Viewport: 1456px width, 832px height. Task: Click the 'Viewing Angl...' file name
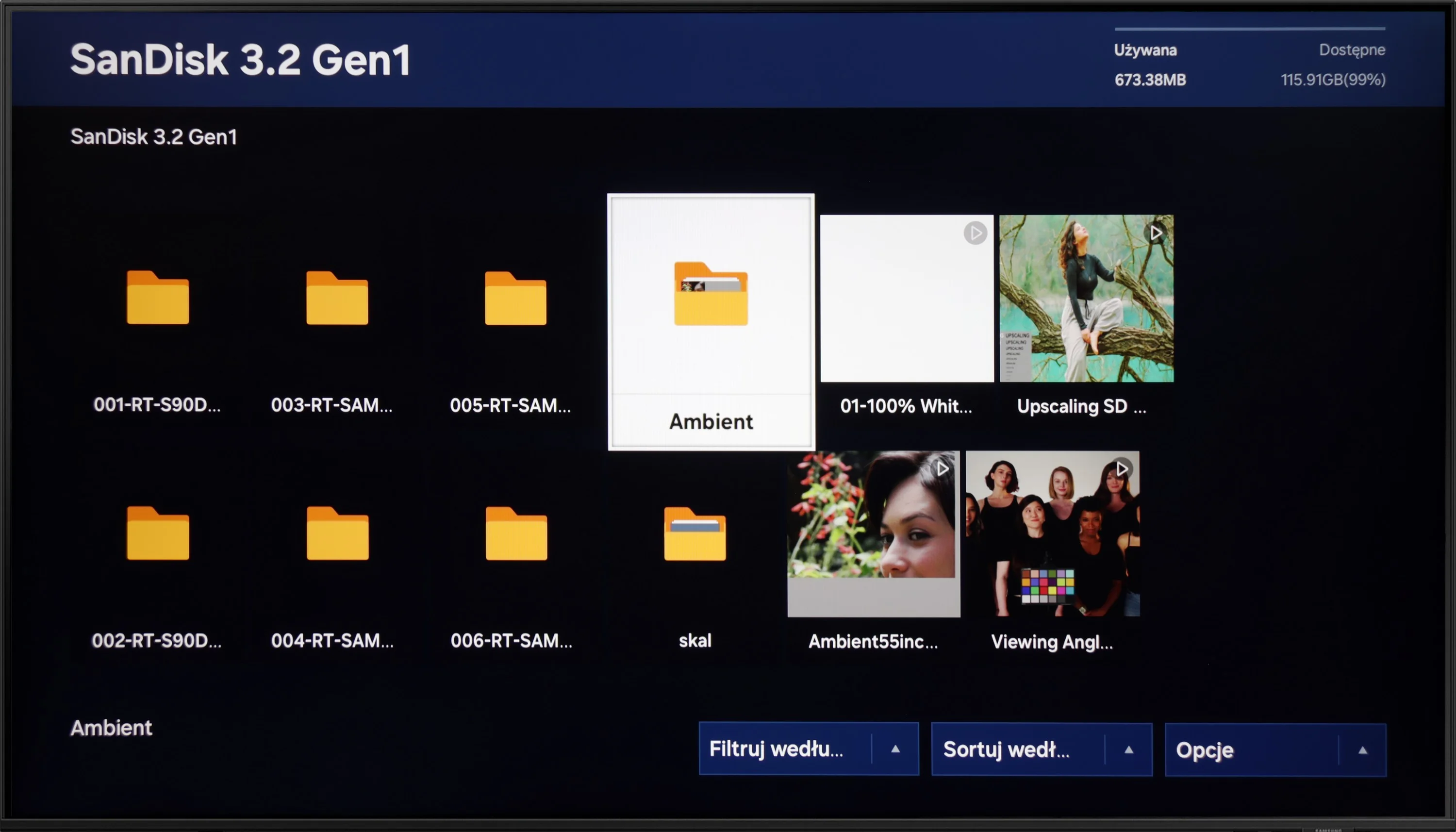tap(1052, 642)
